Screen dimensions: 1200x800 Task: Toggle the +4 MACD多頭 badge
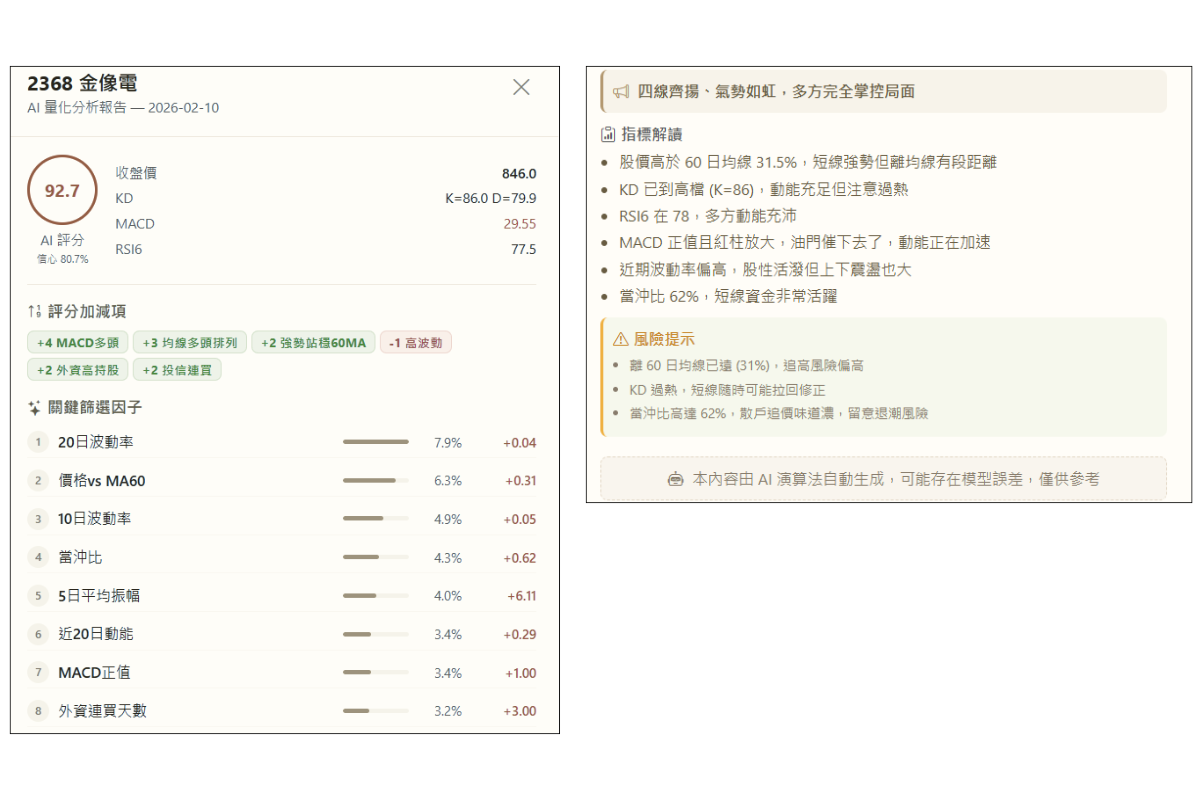pos(77,342)
